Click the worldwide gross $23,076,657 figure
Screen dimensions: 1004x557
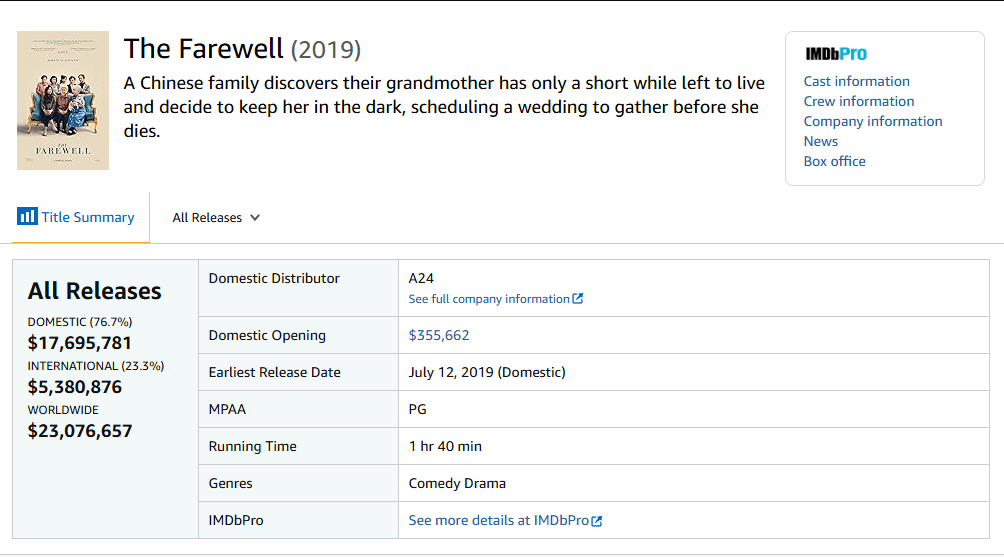coord(80,431)
